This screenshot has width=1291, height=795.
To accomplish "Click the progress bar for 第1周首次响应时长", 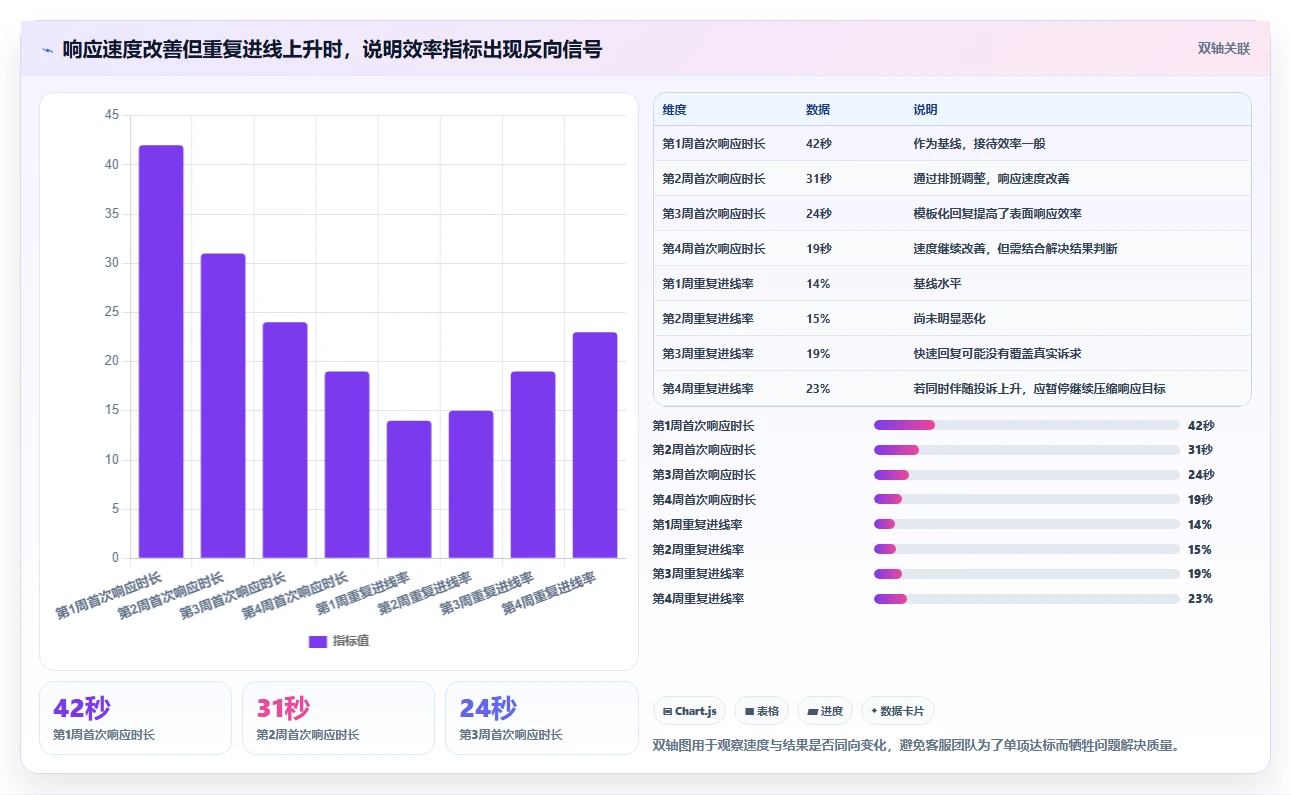I will (x=1027, y=425).
